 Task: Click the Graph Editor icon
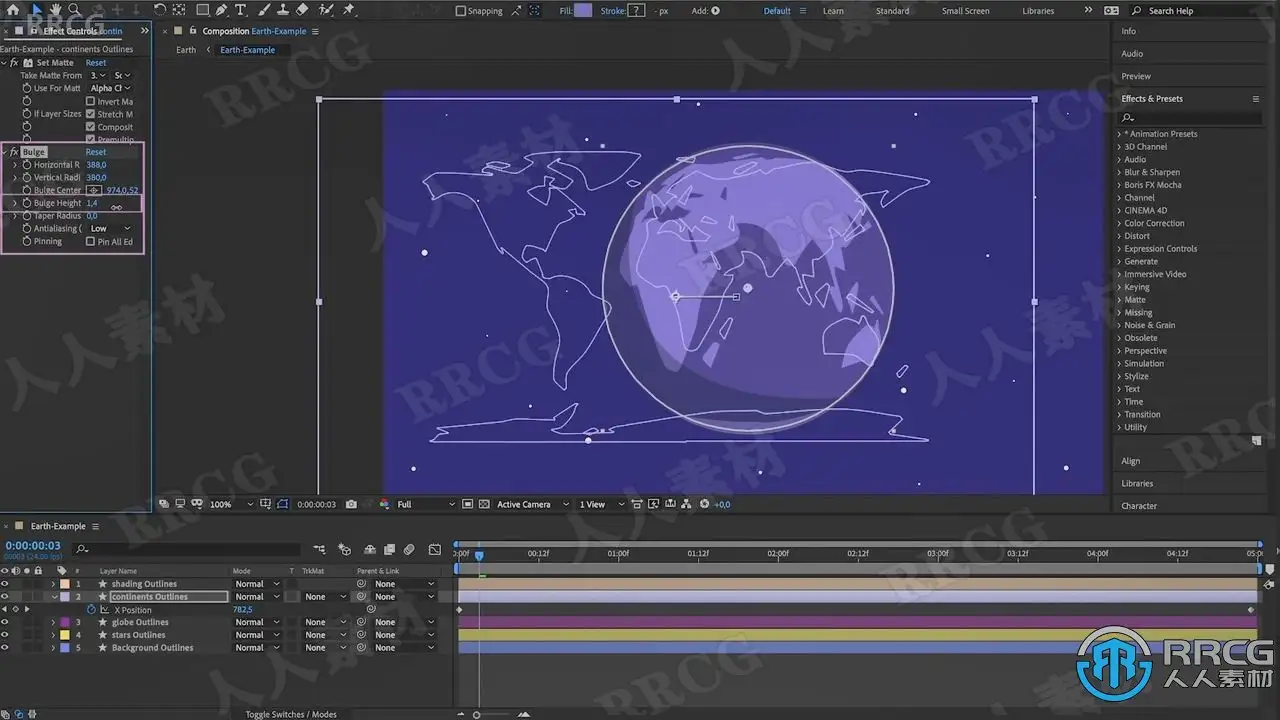pyautogui.click(x=434, y=549)
